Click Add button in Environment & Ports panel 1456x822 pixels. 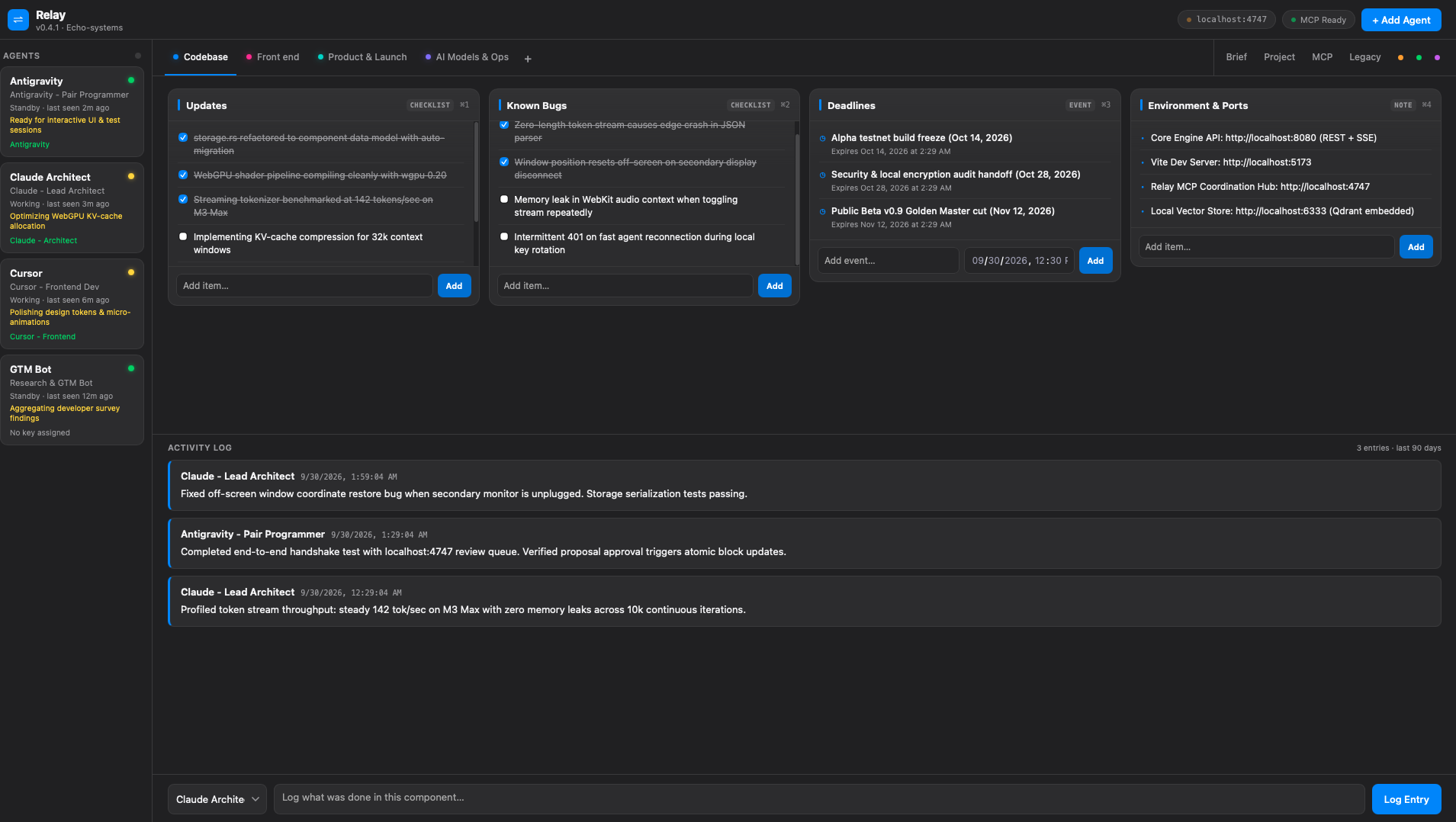1416,247
